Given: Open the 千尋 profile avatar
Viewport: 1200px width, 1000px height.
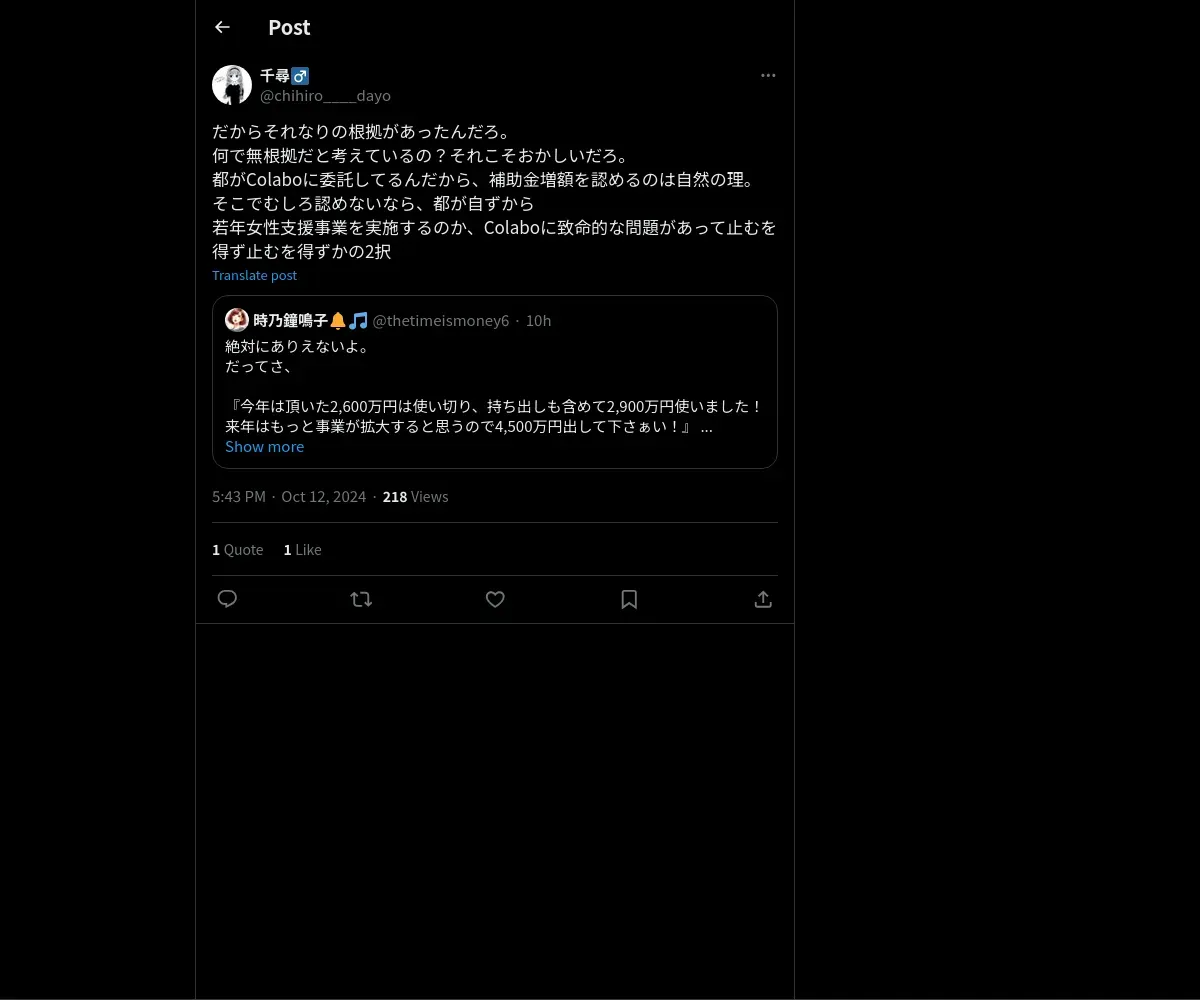Looking at the screenshot, I should point(232,85).
